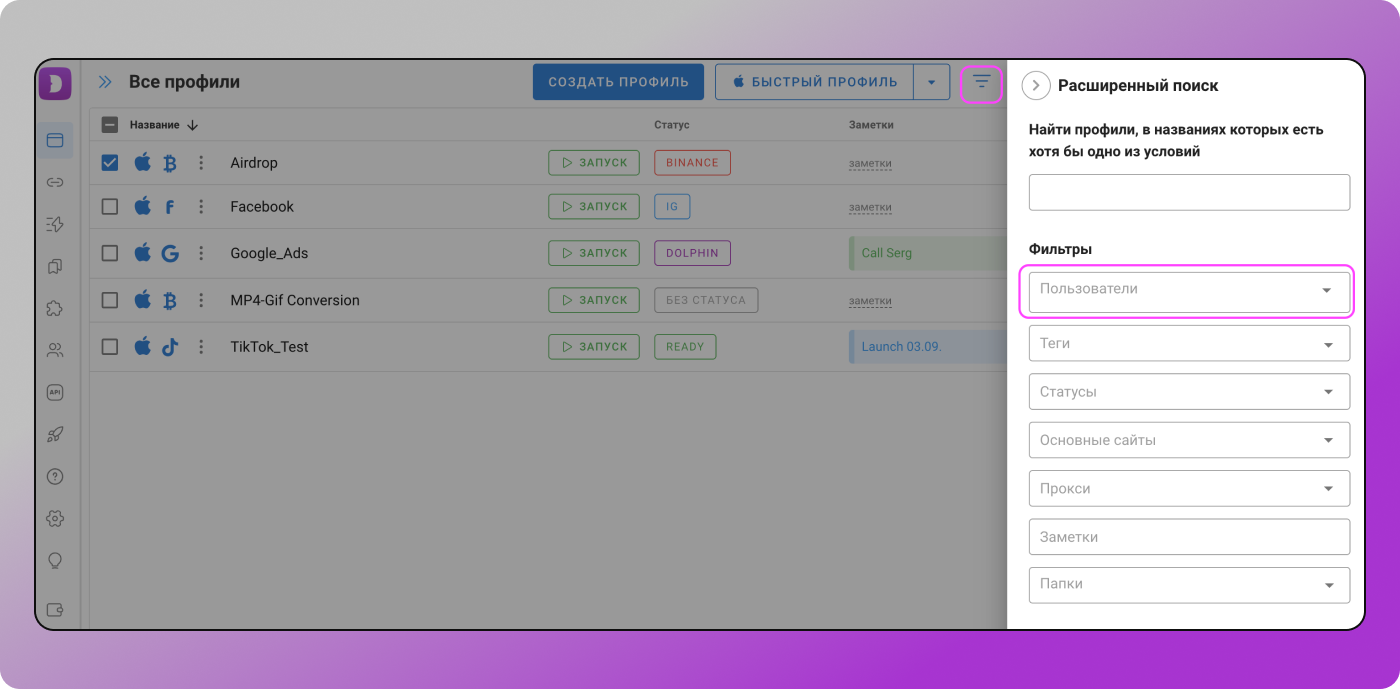Open the lightbulb tips icon in sidebar
This screenshot has width=1400, height=689.
pyautogui.click(x=55, y=560)
